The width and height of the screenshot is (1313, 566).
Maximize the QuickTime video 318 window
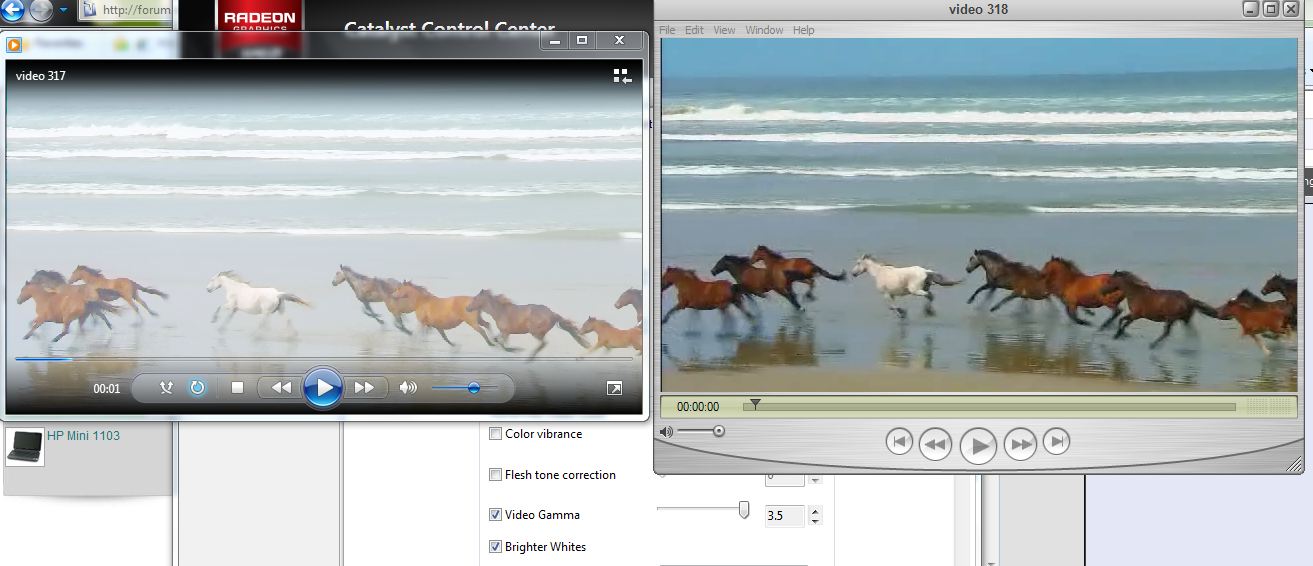pyautogui.click(x=1270, y=9)
